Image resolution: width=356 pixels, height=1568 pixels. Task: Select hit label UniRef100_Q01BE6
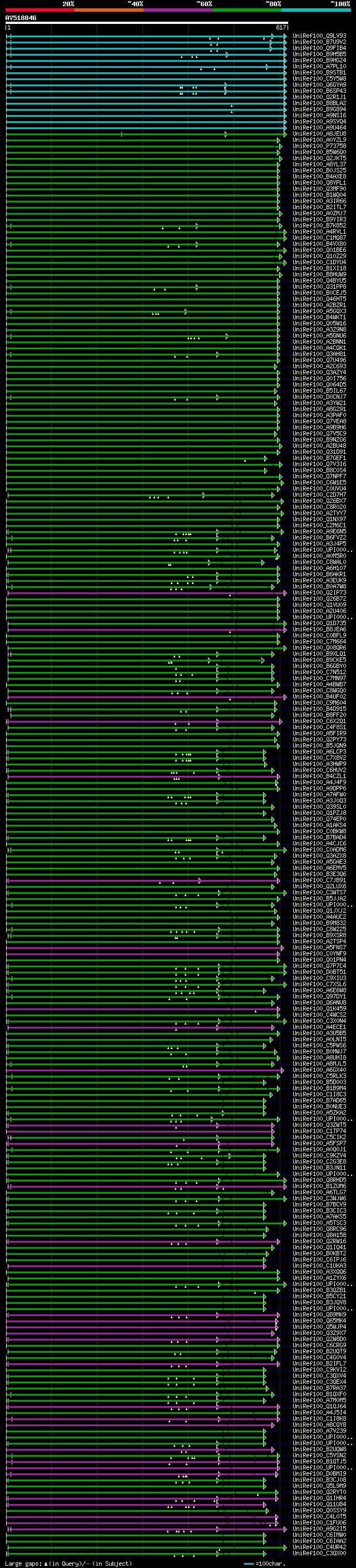(x=319, y=250)
